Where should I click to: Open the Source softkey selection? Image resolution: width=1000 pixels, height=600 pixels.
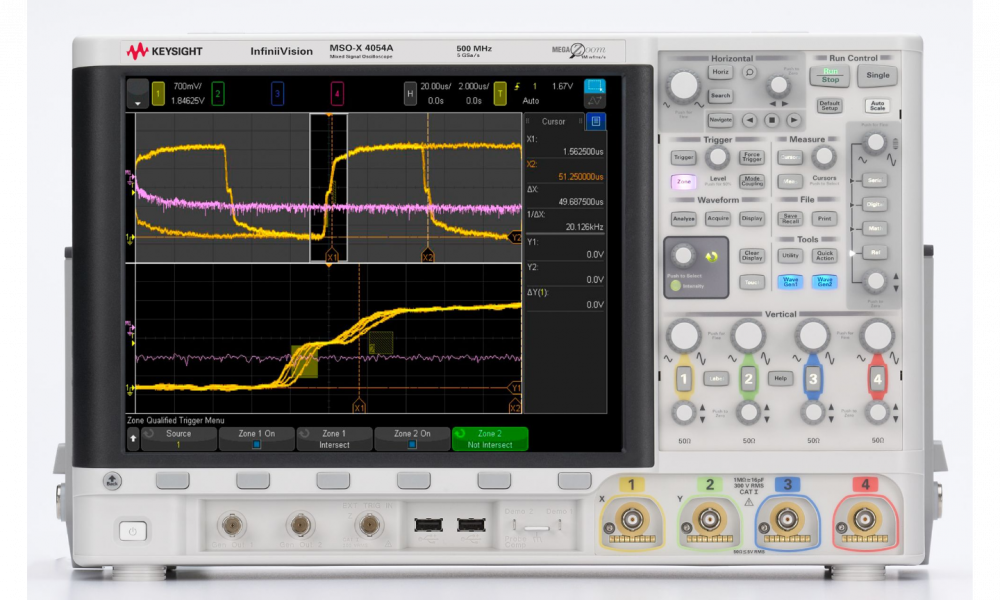(179, 439)
